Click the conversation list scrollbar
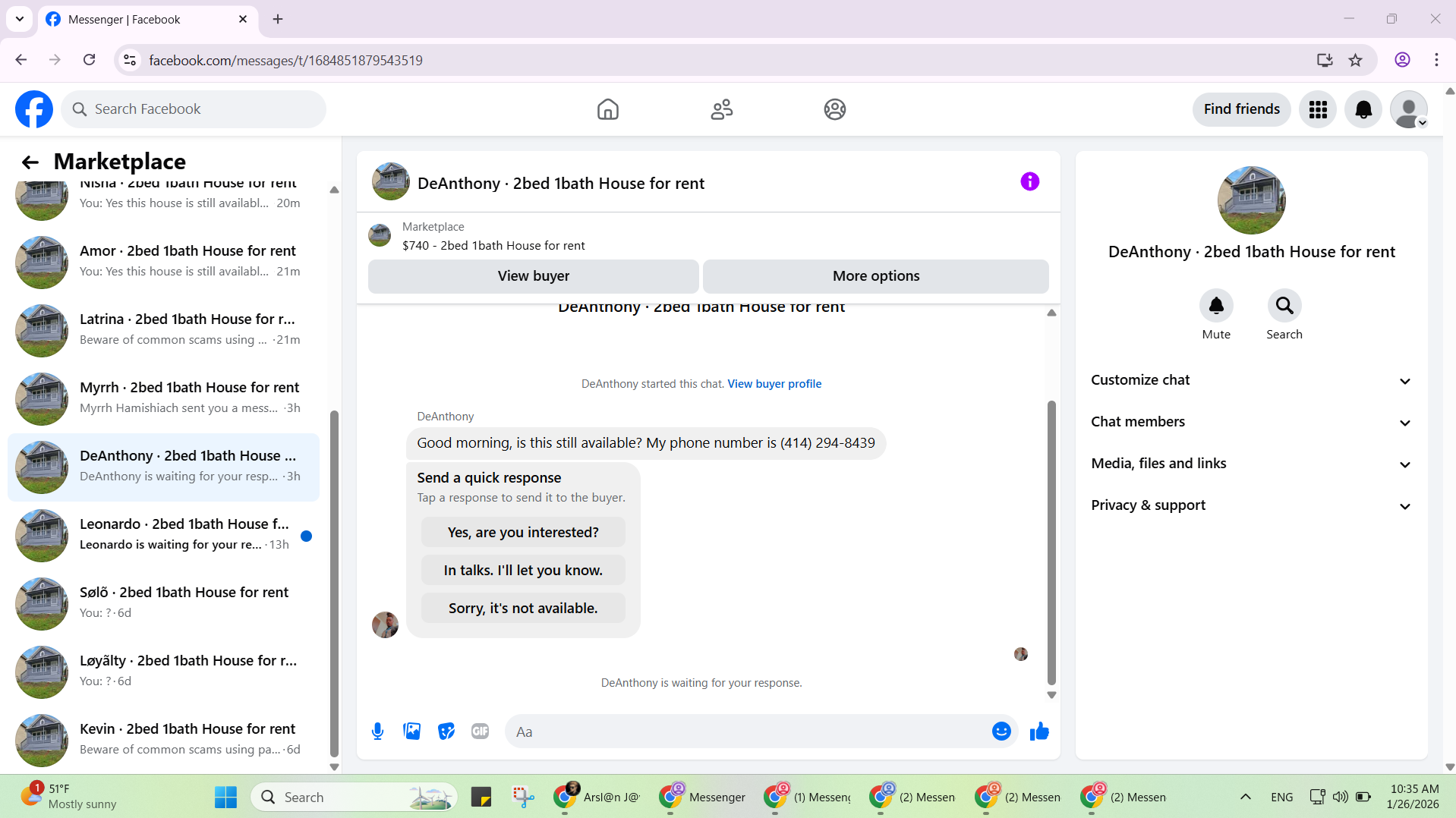Image resolution: width=1456 pixels, height=818 pixels. click(x=334, y=583)
